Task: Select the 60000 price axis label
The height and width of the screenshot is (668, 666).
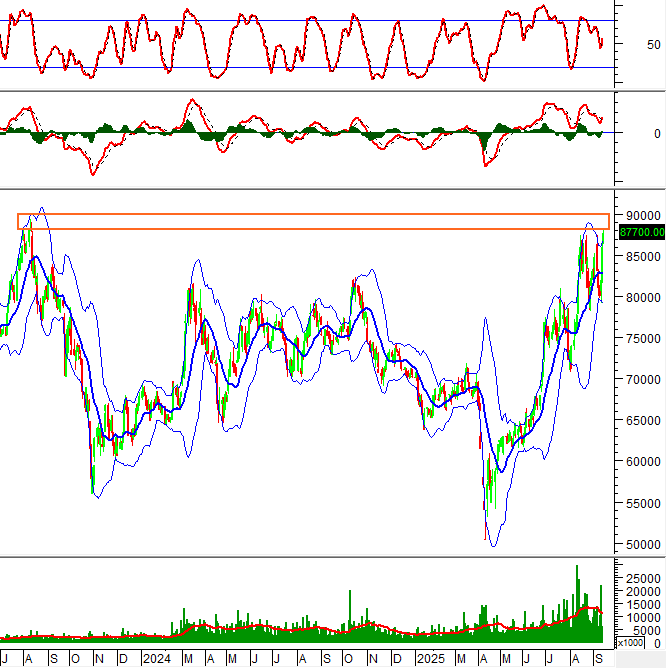Action: [x=643, y=461]
